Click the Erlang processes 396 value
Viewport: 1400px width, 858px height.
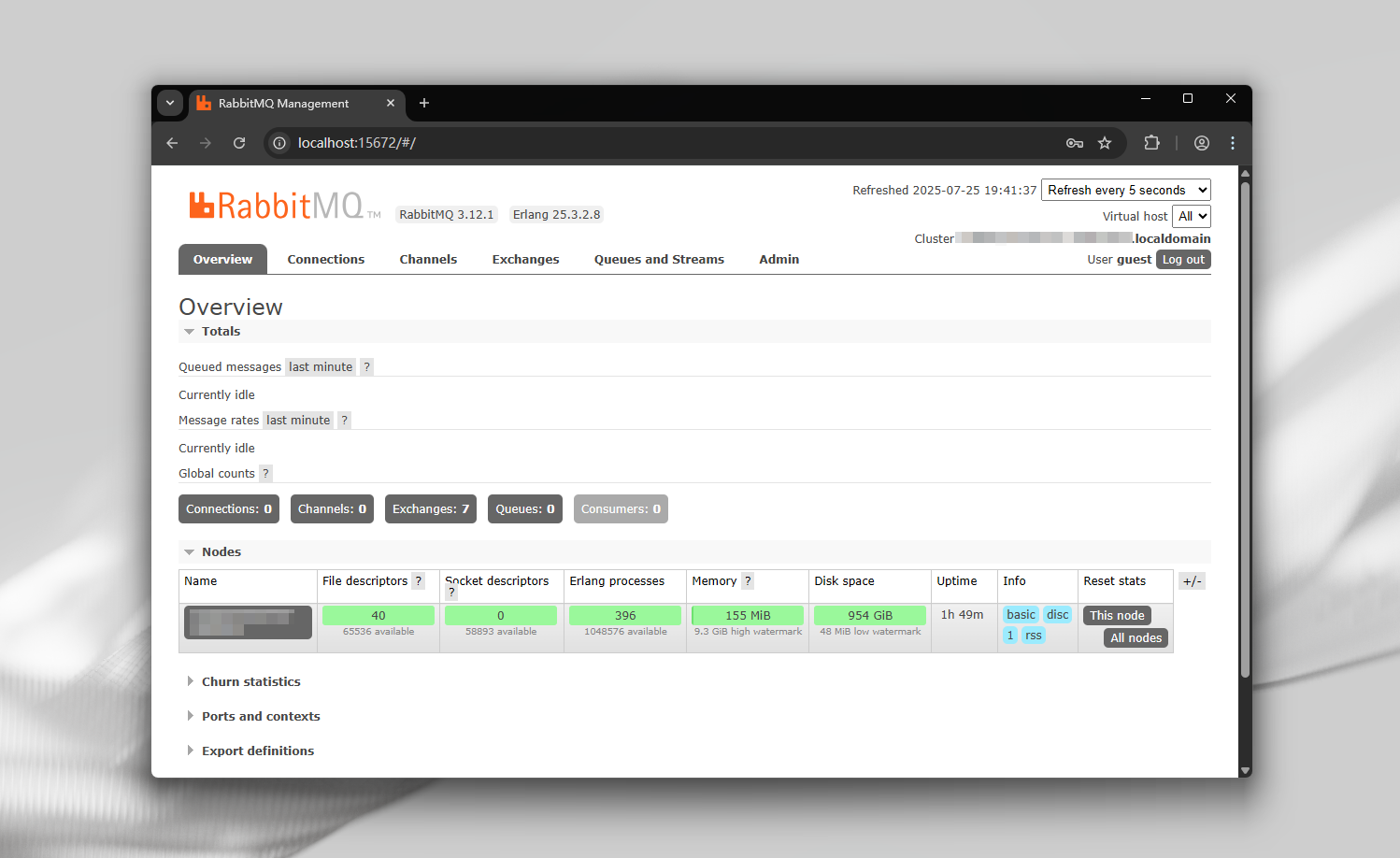click(625, 615)
